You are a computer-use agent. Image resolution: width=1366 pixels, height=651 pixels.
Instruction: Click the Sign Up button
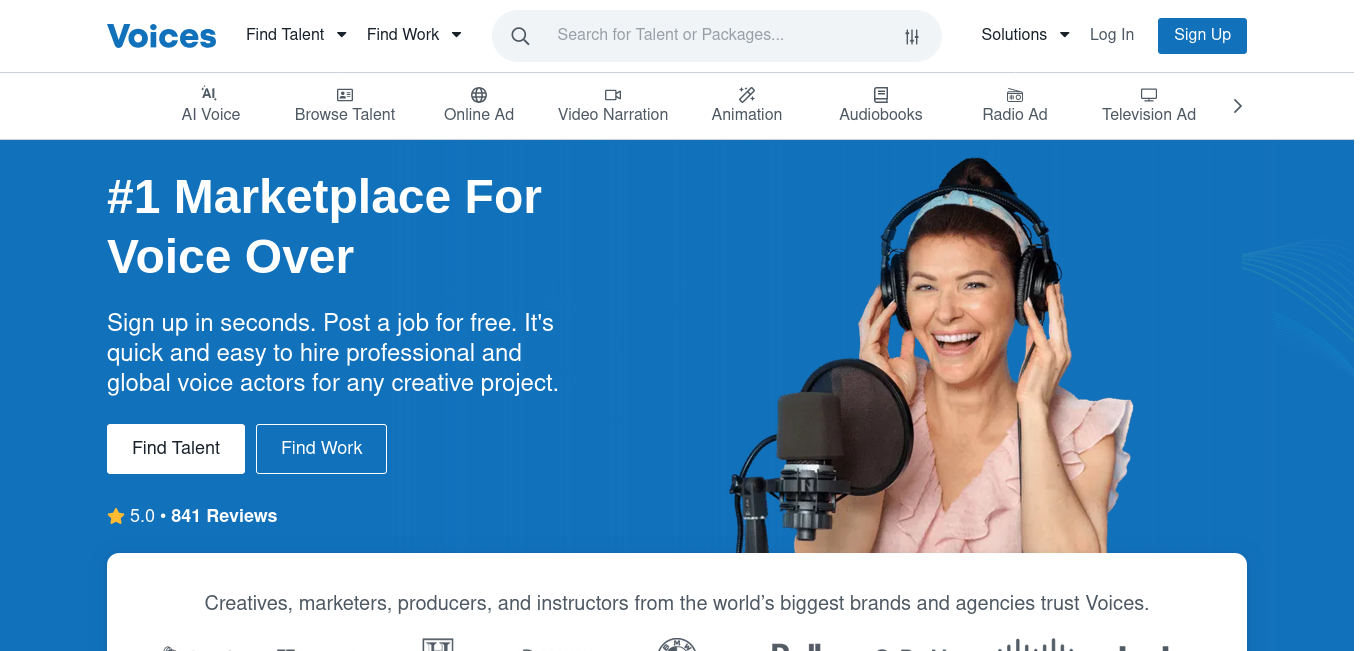(x=1202, y=35)
